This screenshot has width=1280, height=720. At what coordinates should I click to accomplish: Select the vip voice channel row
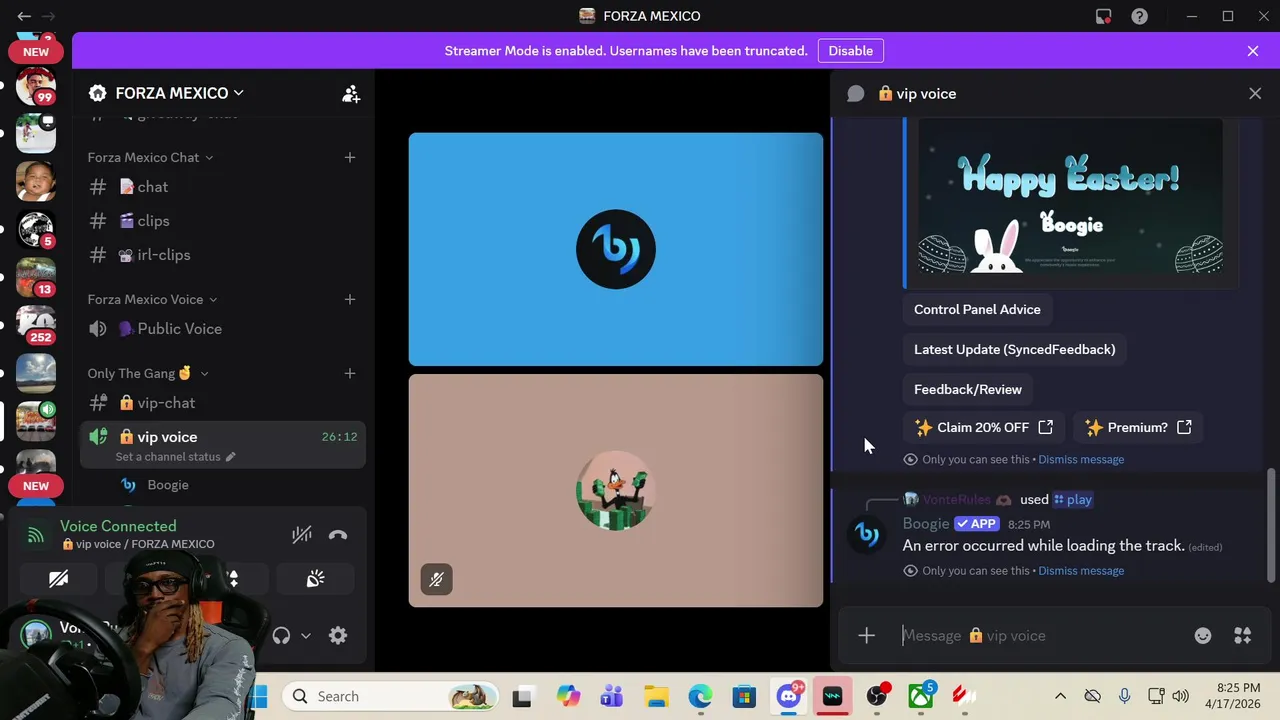click(x=223, y=444)
